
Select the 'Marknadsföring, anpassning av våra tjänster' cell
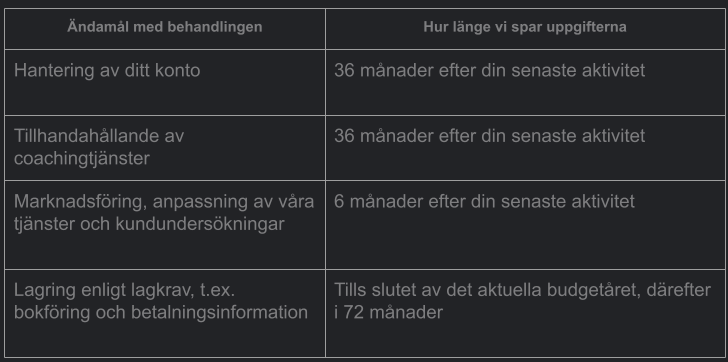tap(165, 225)
